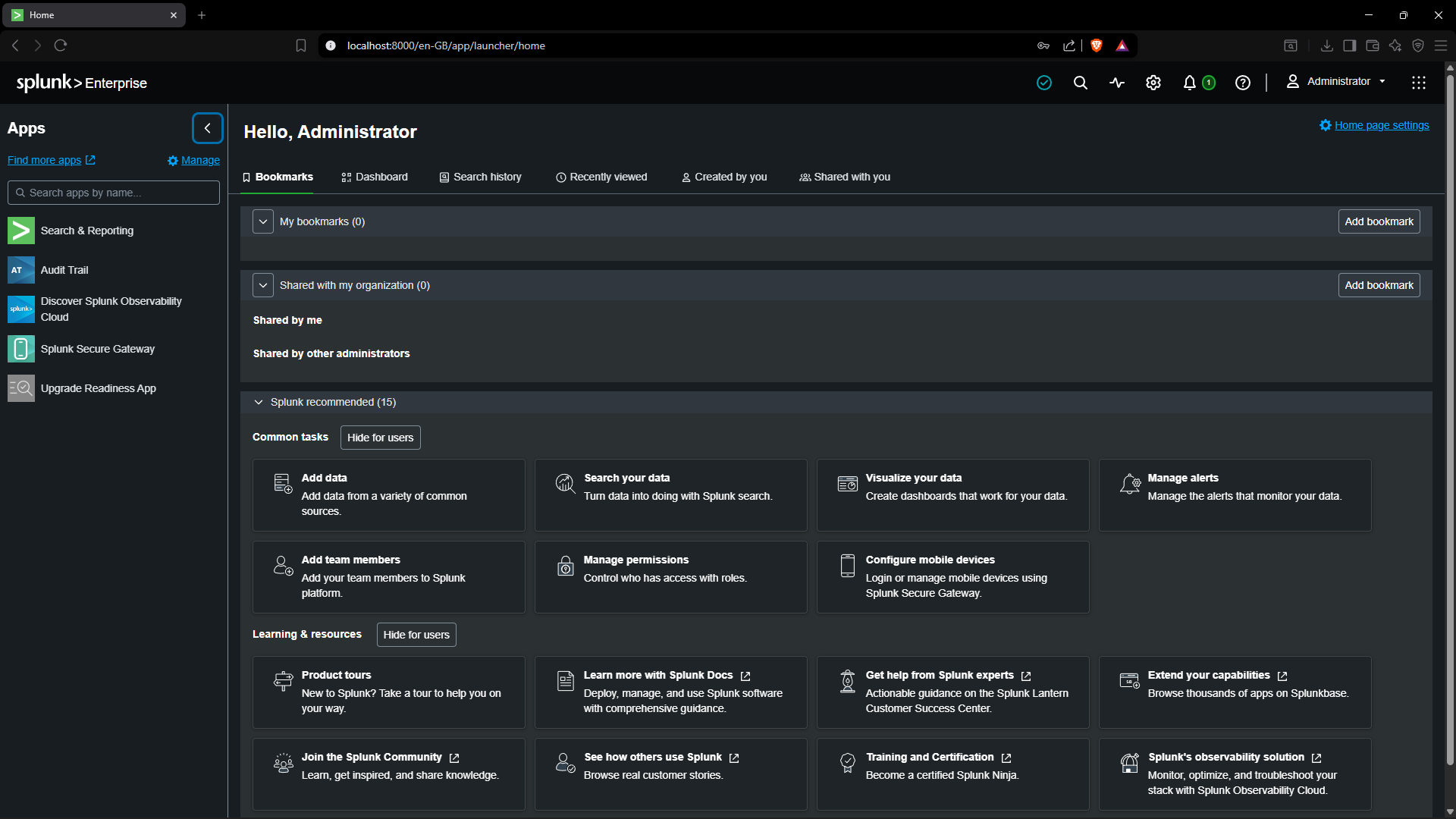Click the Splunk Enterprise logo

click(82, 83)
